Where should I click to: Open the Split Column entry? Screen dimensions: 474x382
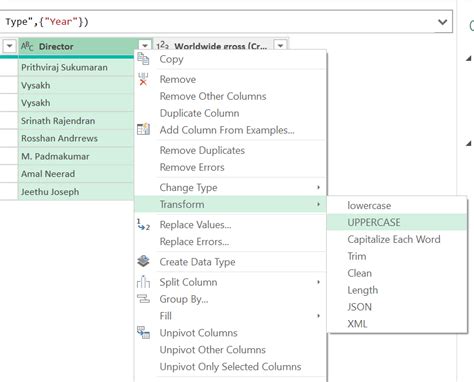(x=230, y=282)
